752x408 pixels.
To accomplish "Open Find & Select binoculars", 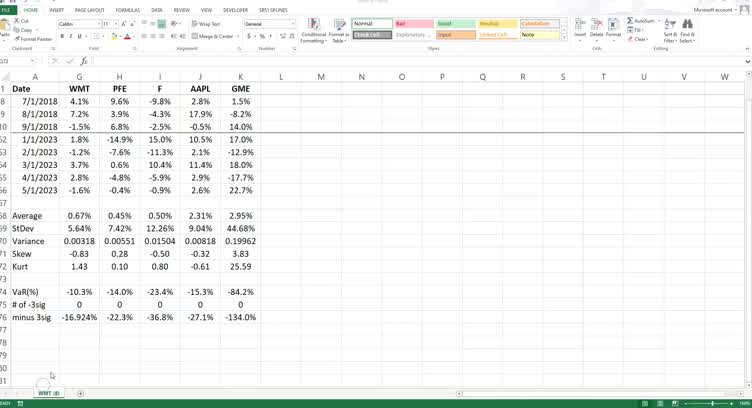I will [x=687, y=31].
